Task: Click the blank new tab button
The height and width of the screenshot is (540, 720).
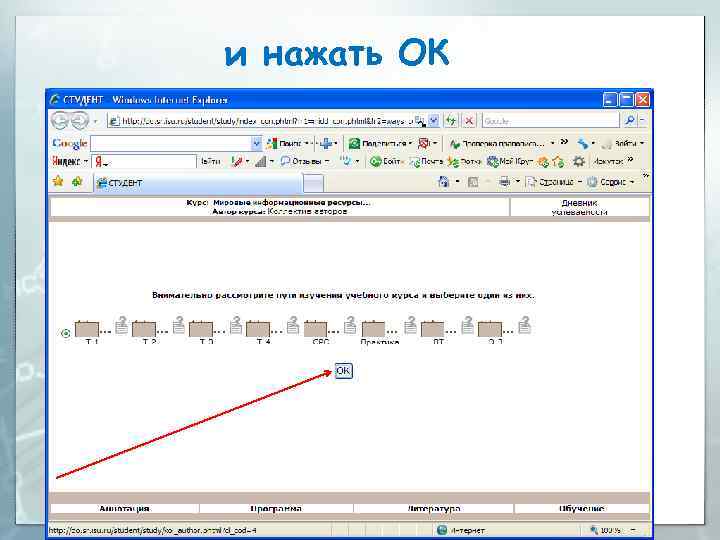Action: tap(314, 183)
